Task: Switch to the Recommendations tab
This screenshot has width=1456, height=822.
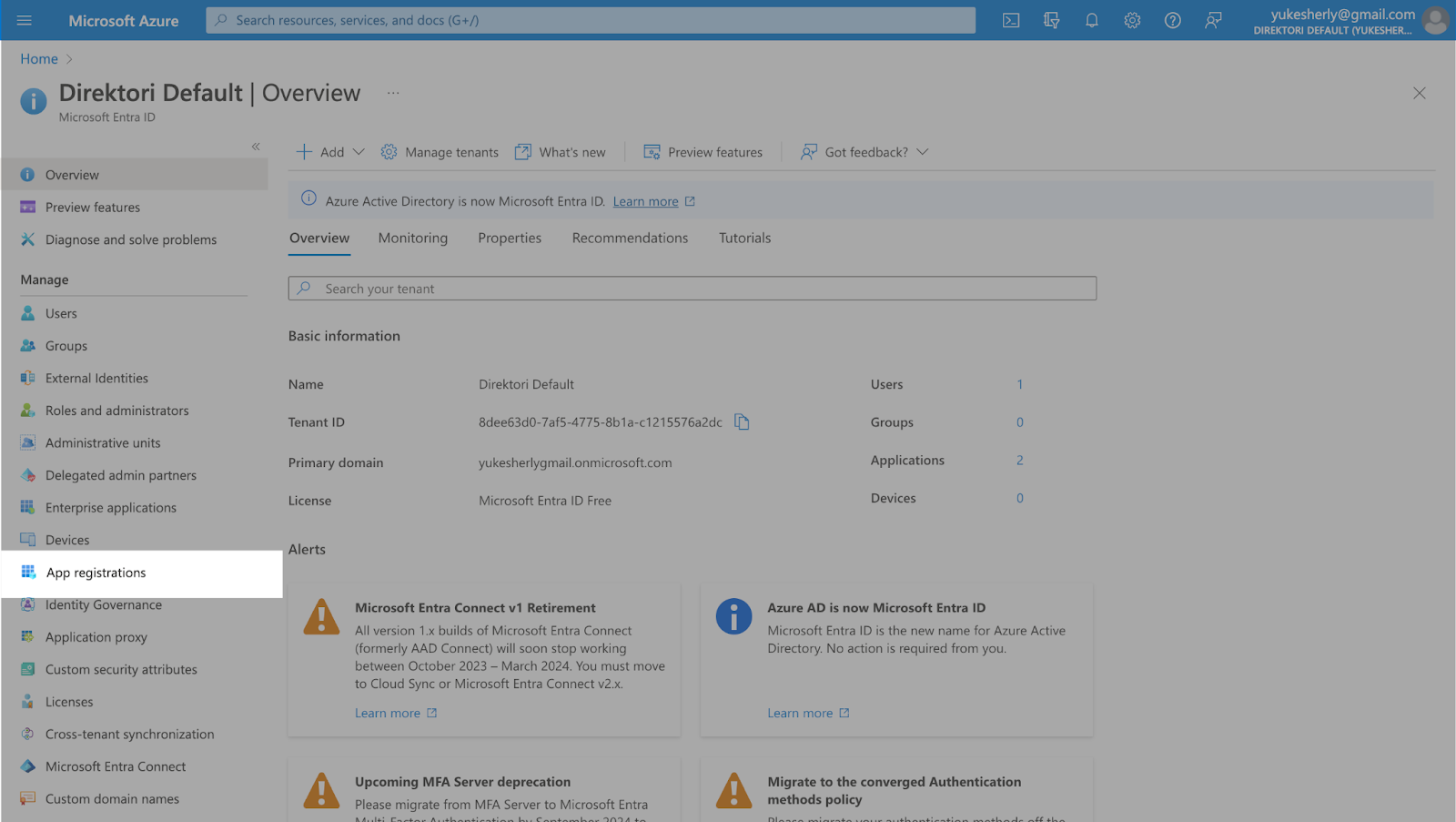Action: point(630,238)
